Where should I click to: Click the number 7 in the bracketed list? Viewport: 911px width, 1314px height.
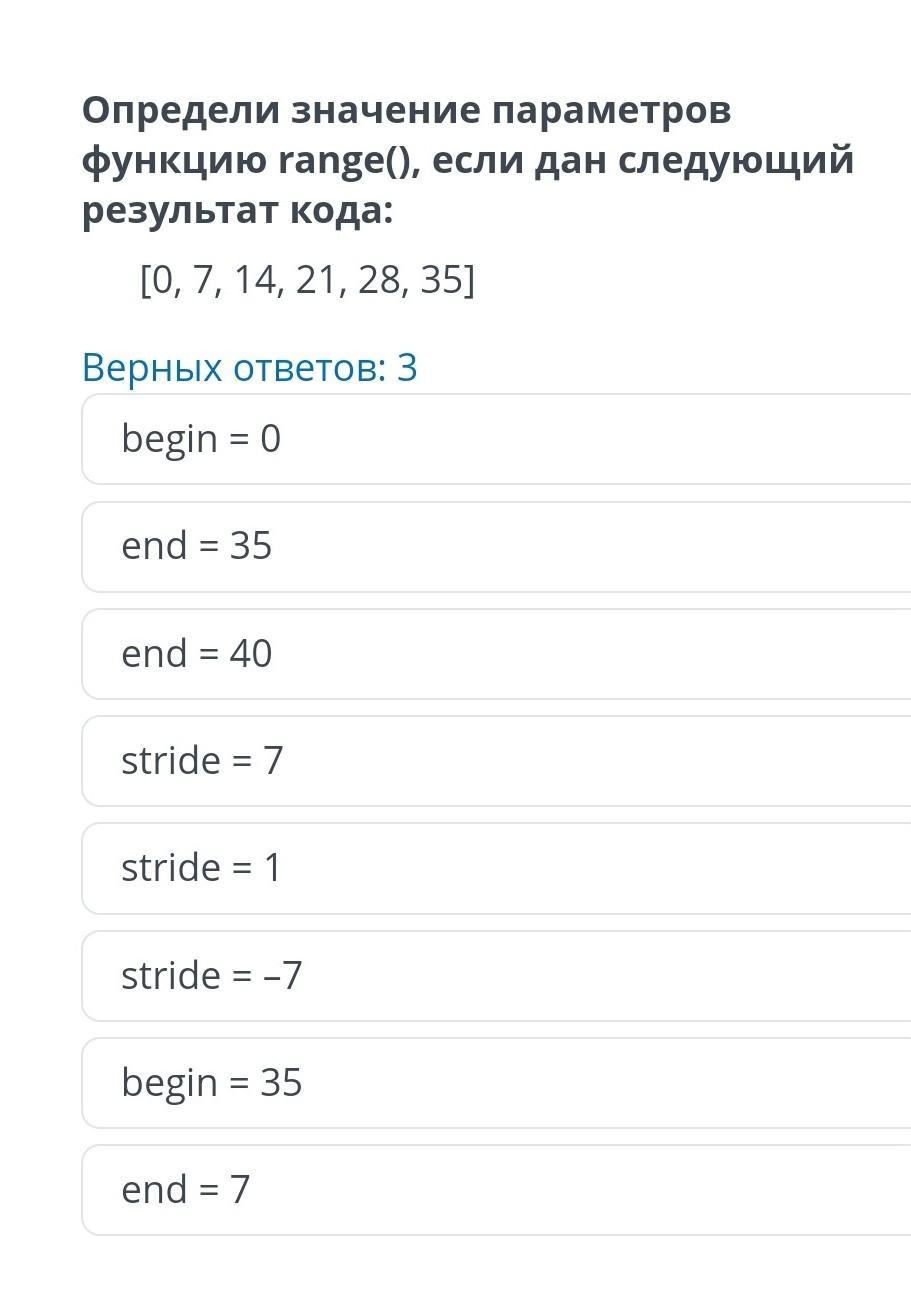pos(203,281)
